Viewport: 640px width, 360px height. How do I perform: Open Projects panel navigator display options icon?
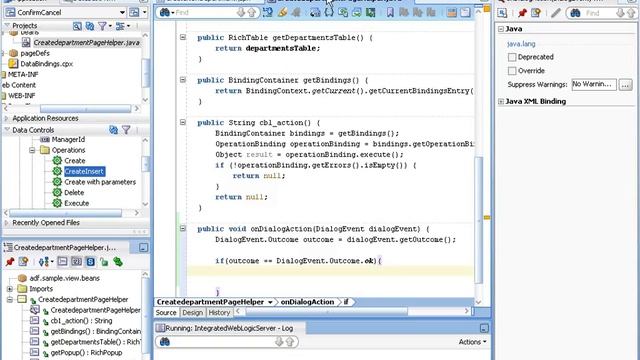120,26
